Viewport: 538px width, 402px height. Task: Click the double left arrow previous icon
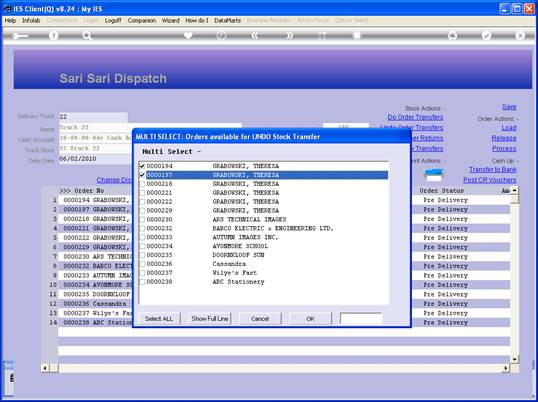(x=254, y=35)
